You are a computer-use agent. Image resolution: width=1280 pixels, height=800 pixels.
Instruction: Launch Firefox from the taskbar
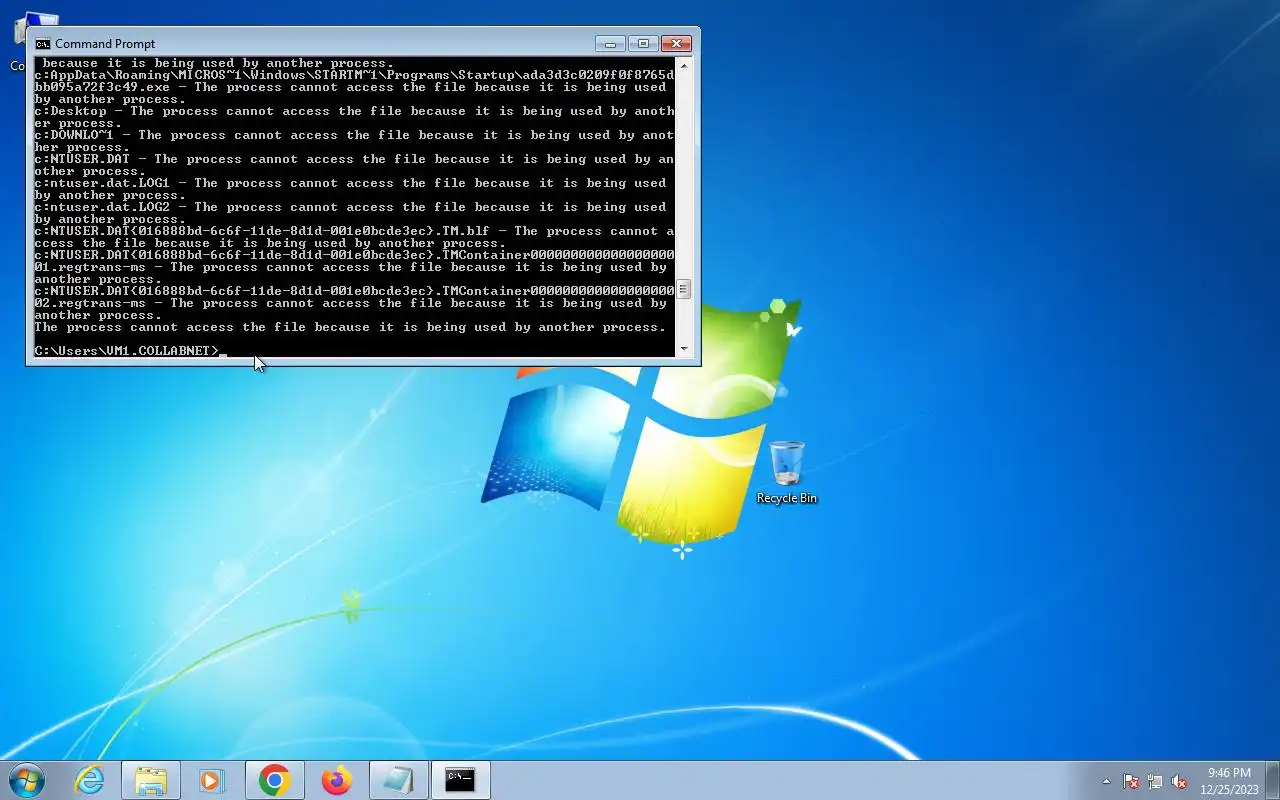(337, 780)
